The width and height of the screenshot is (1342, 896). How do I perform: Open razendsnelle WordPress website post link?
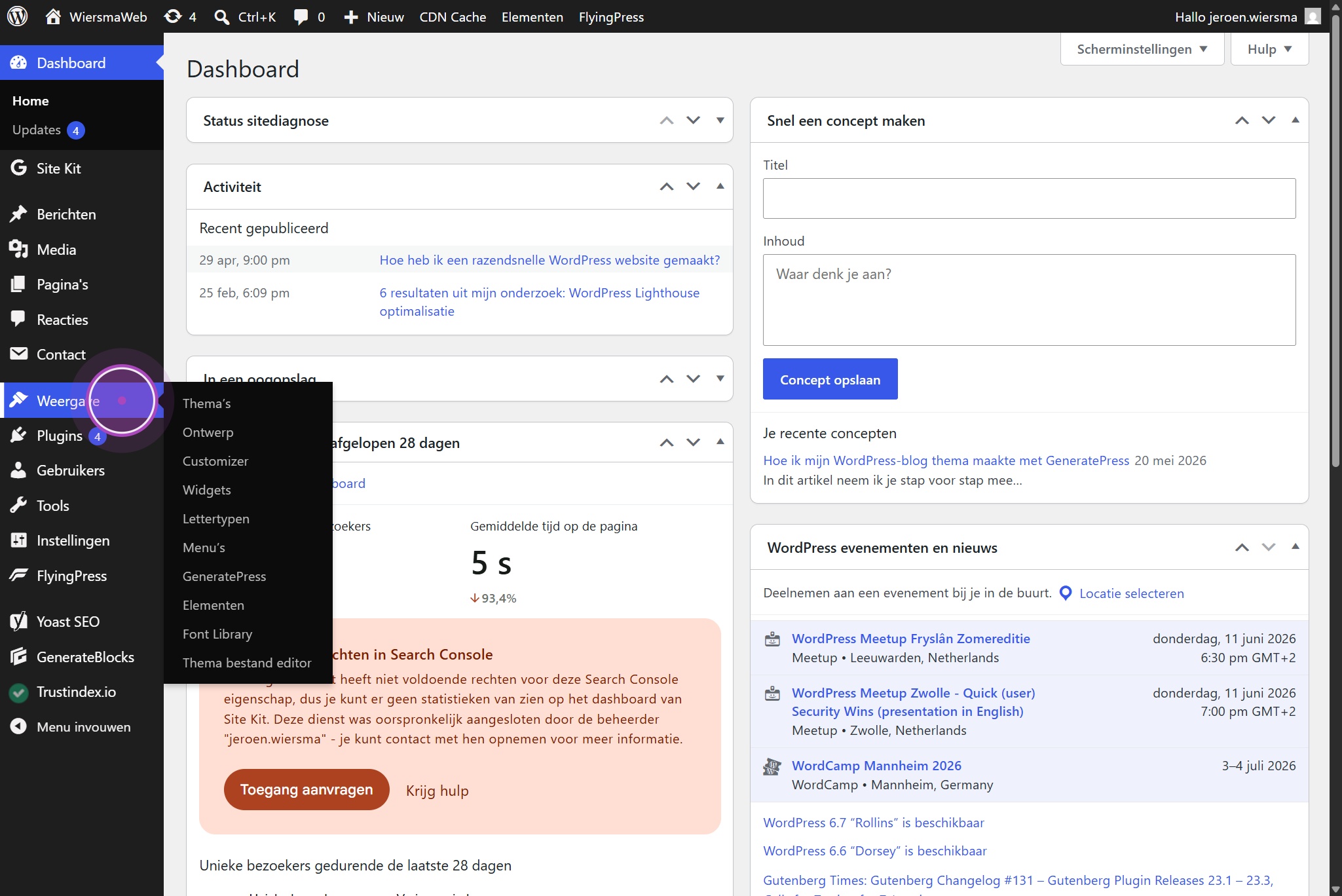[550, 260]
